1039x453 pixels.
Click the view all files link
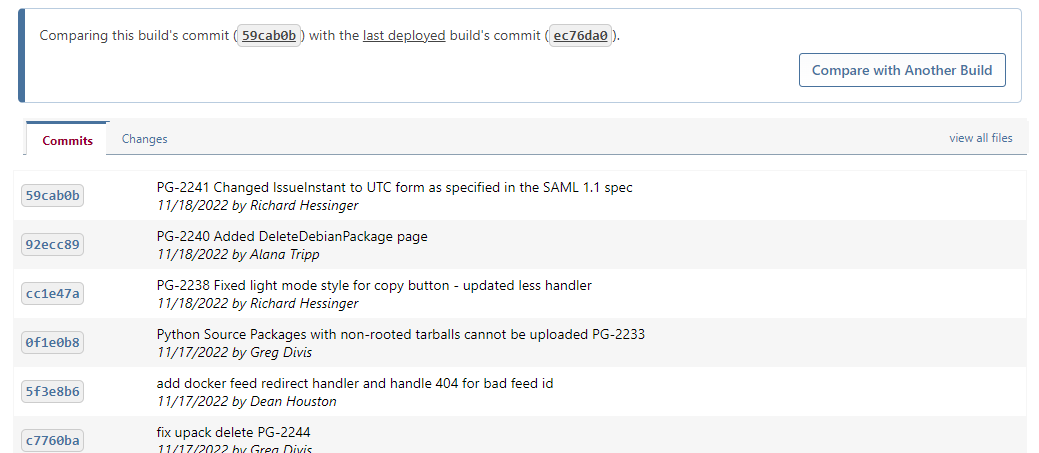click(x=980, y=138)
